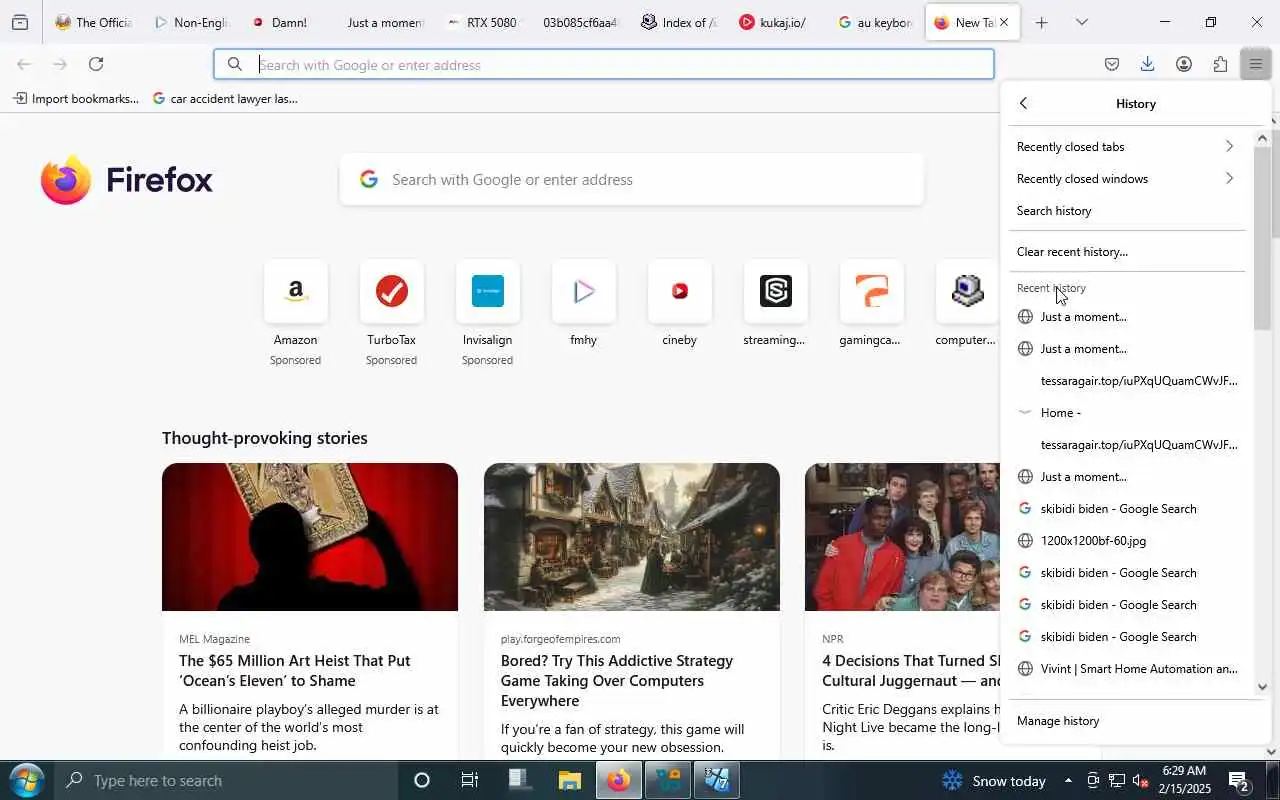
Task: Click the application hamburger menu
Action: point(1256,64)
